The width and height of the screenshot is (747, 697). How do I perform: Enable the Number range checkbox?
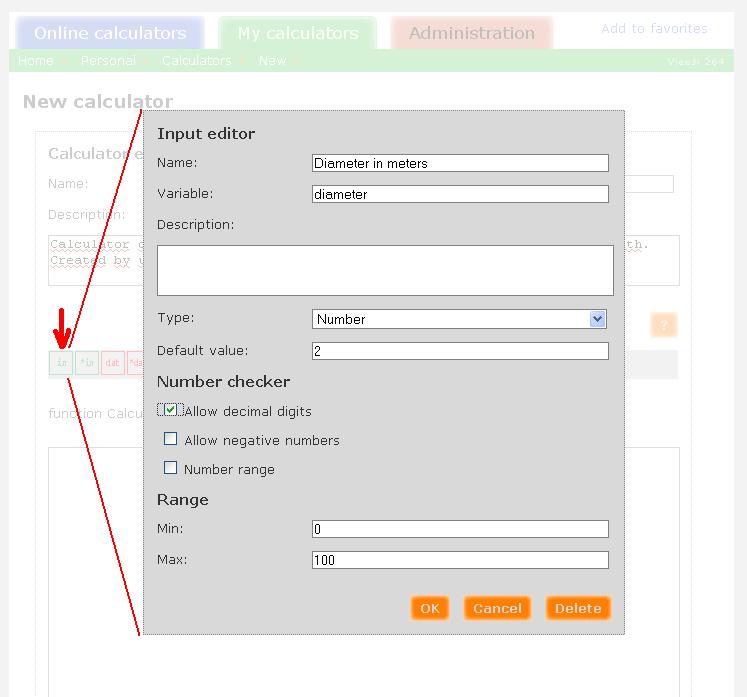(171, 468)
